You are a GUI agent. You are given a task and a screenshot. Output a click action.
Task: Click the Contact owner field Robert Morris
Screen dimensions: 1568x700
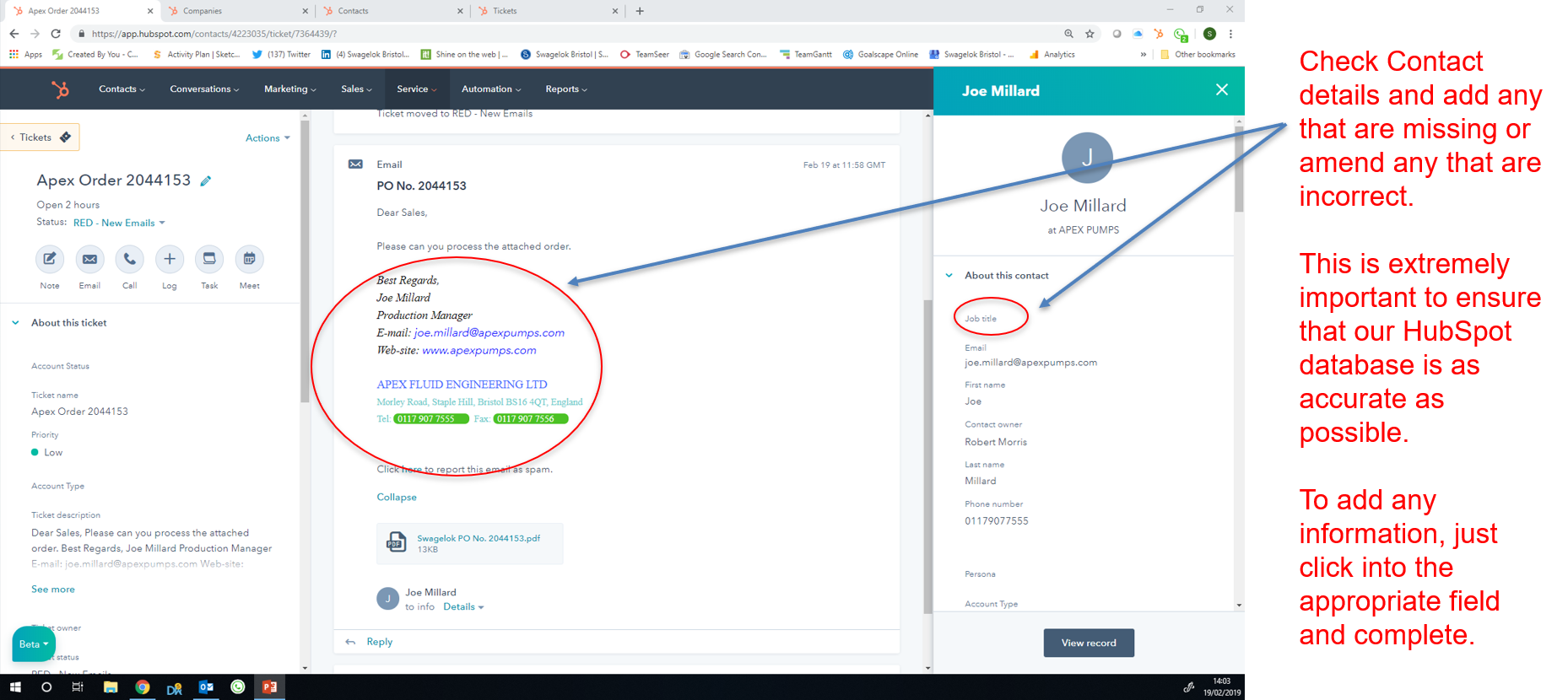pyautogui.click(x=996, y=442)
